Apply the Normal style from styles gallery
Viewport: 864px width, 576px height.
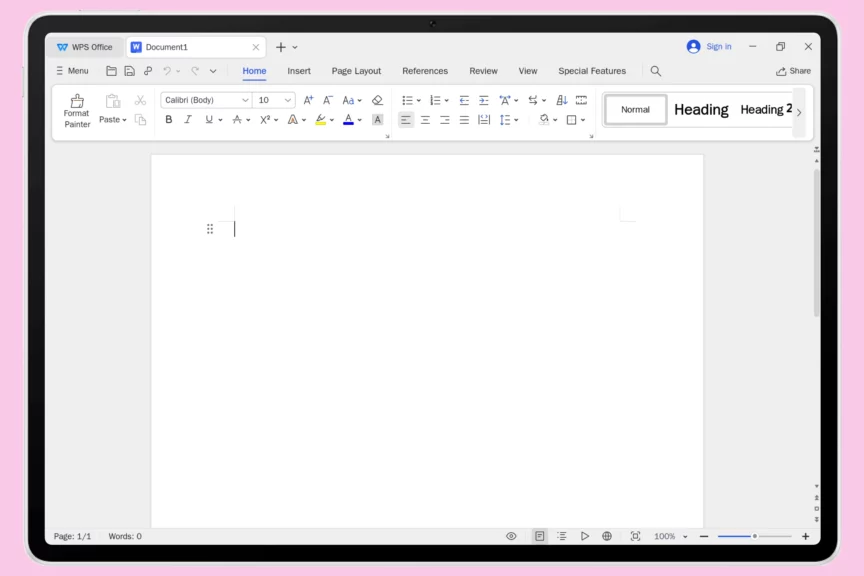[635, 110]
